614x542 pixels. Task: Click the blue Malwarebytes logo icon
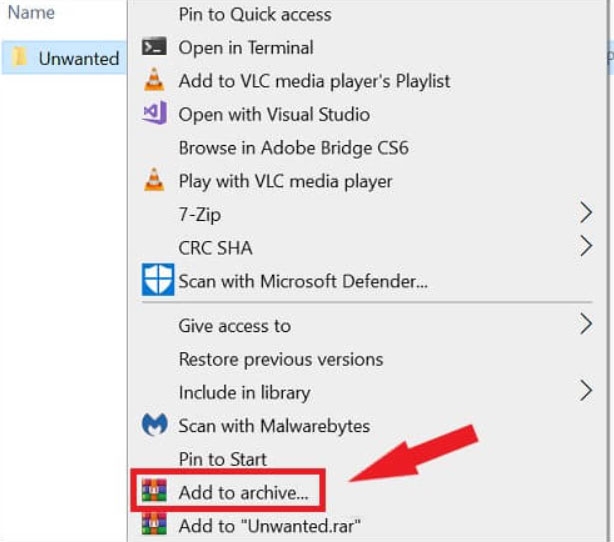[154, 425]
